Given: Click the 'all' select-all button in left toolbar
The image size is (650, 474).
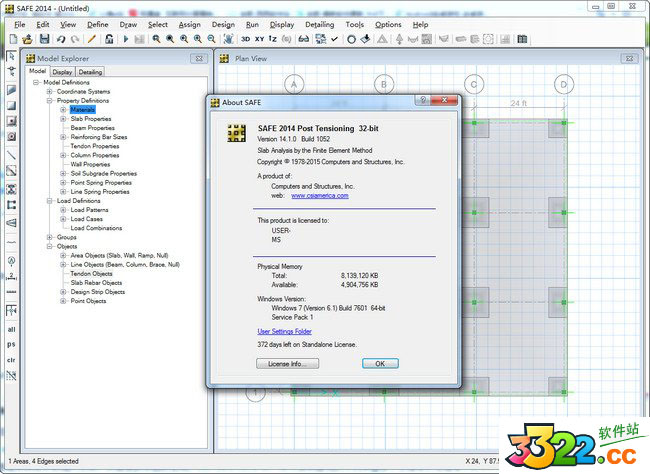Looking at the screenshot, I should (x=11, y=329).
